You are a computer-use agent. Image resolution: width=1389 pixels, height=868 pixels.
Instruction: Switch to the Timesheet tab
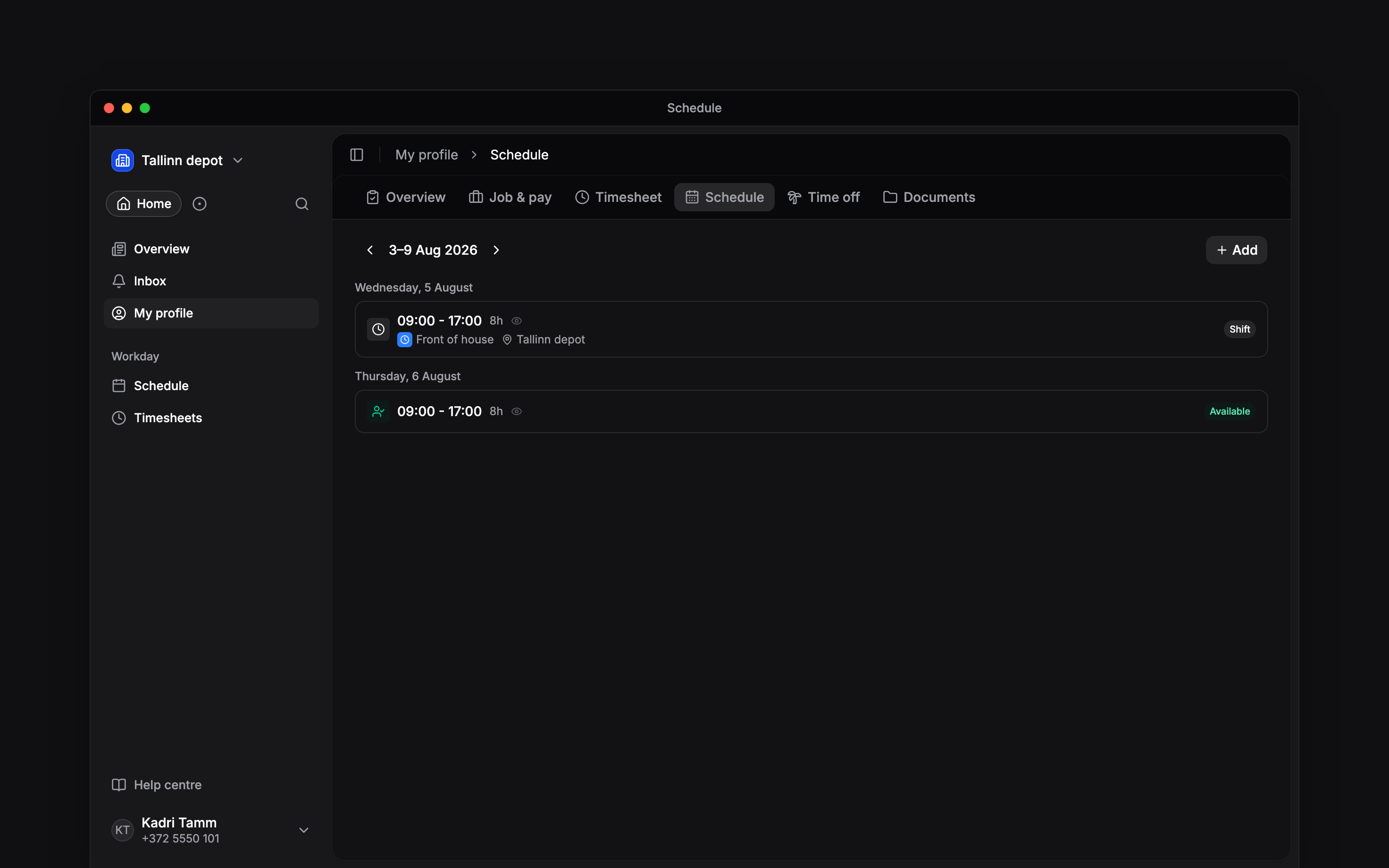pos(618,198)
